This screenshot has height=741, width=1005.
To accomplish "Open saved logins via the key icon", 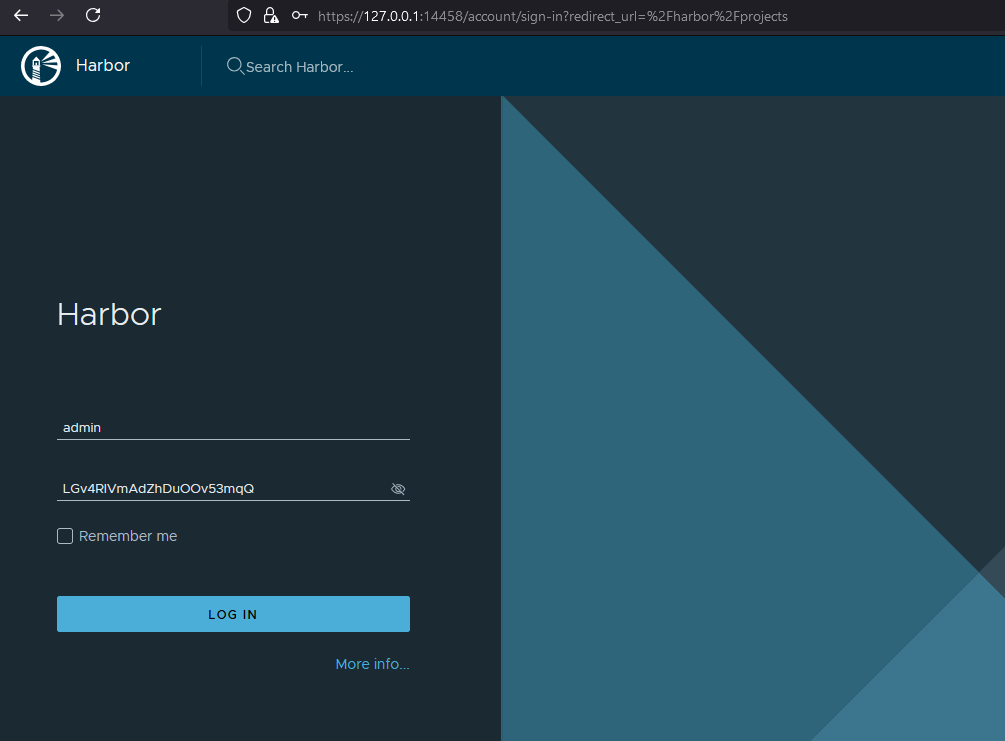I will point(299,15).
